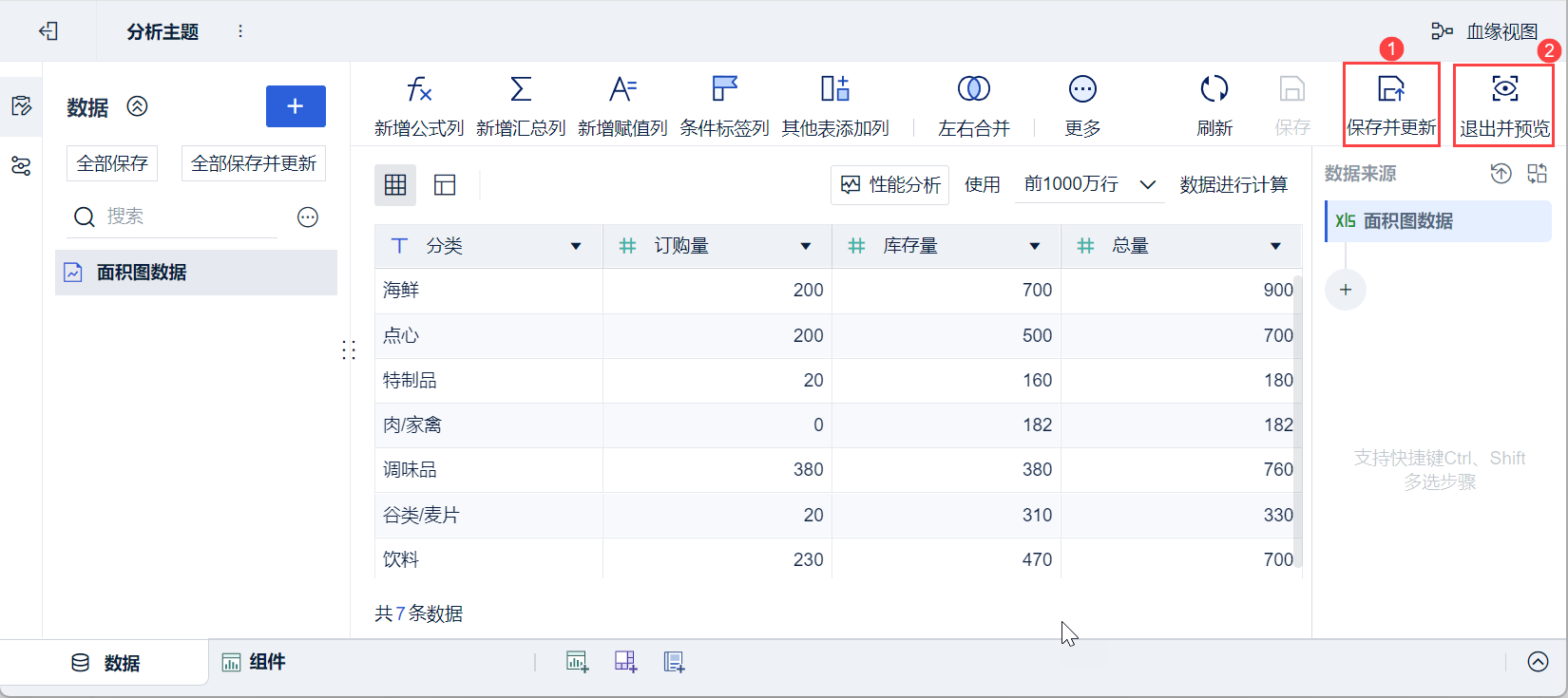Open the 分类 column header dropdown

(x=576, y=247)
